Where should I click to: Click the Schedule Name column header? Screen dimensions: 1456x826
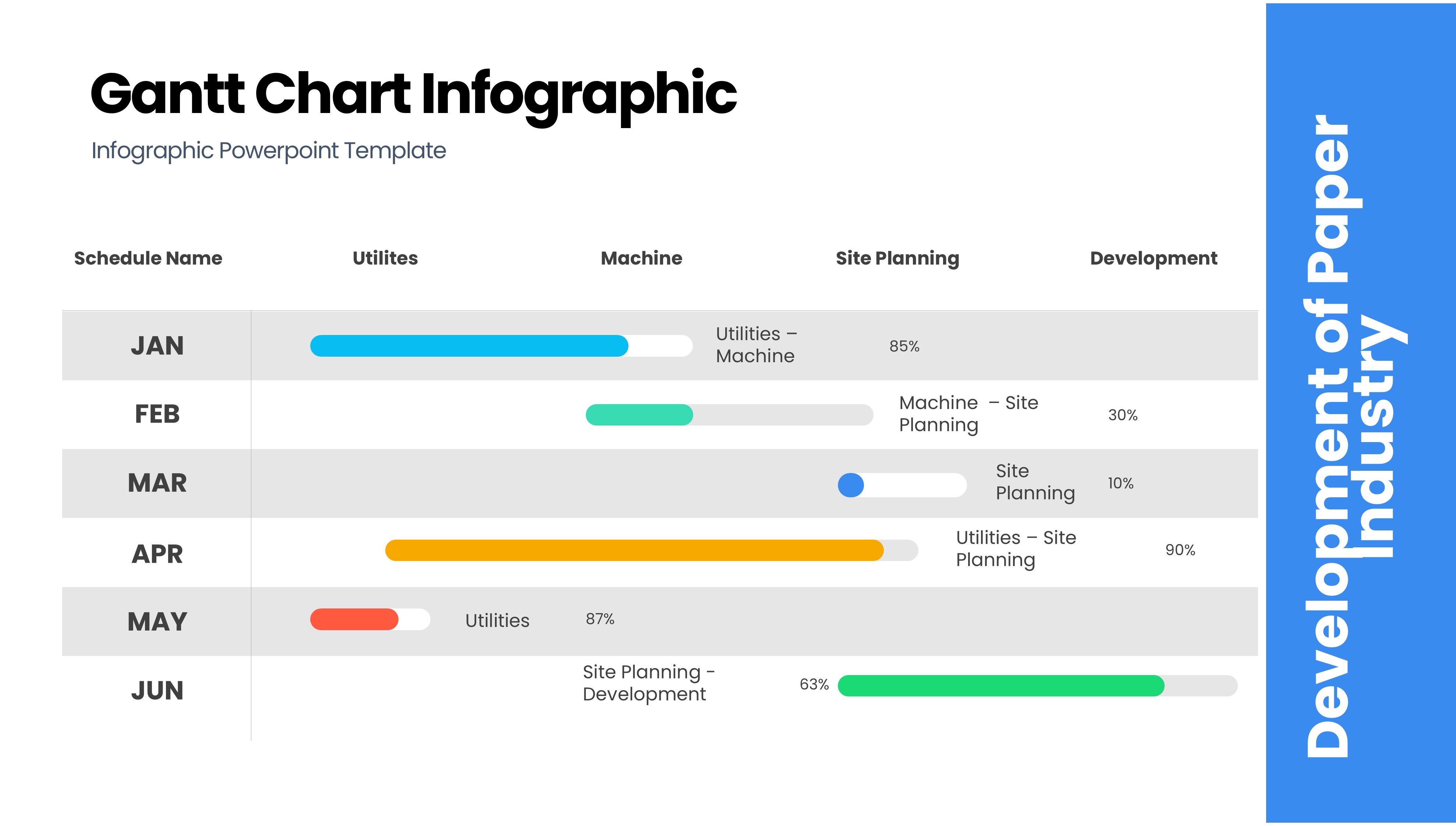coord(148,259)
